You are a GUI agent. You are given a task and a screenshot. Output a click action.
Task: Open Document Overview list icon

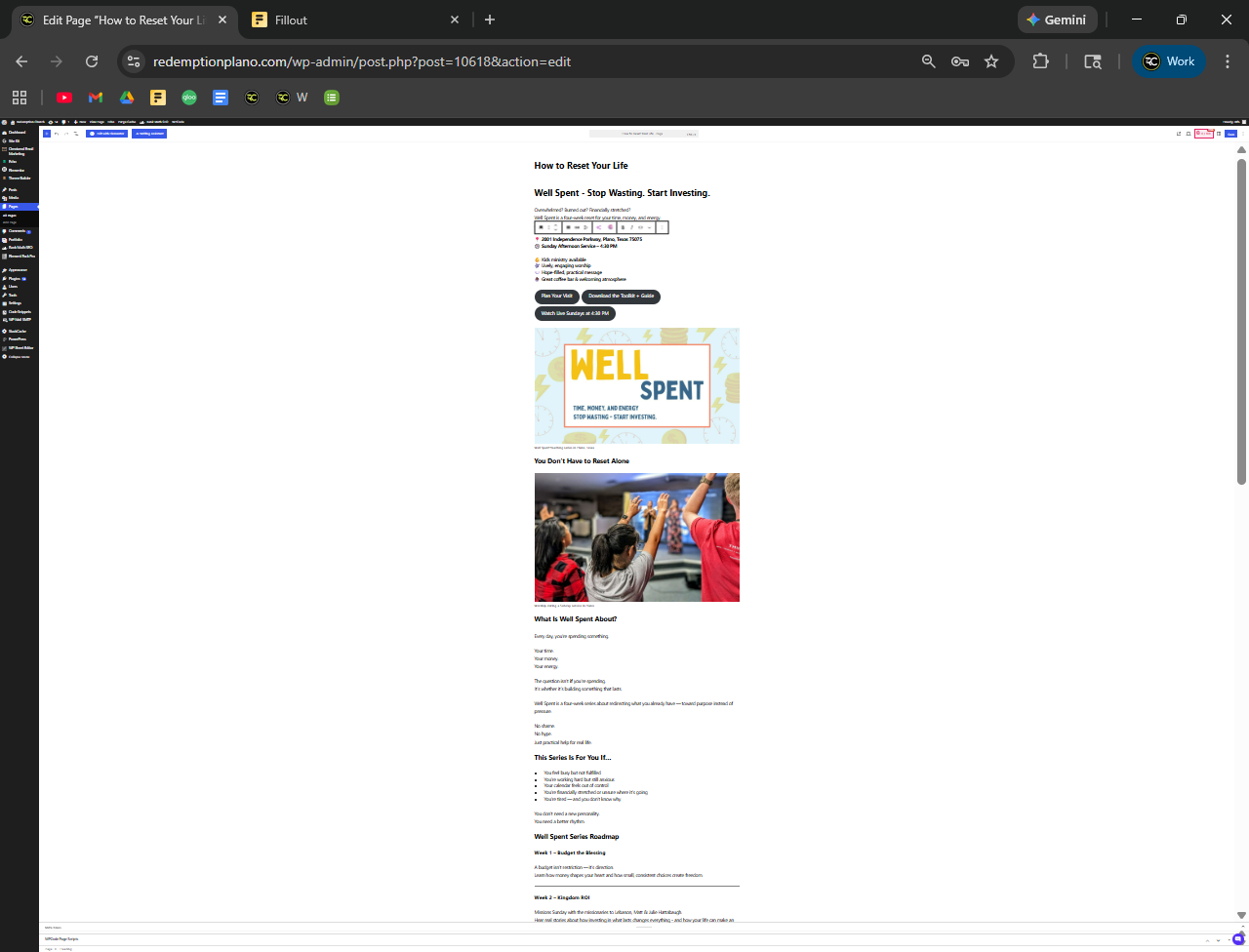tap(76, 134)
